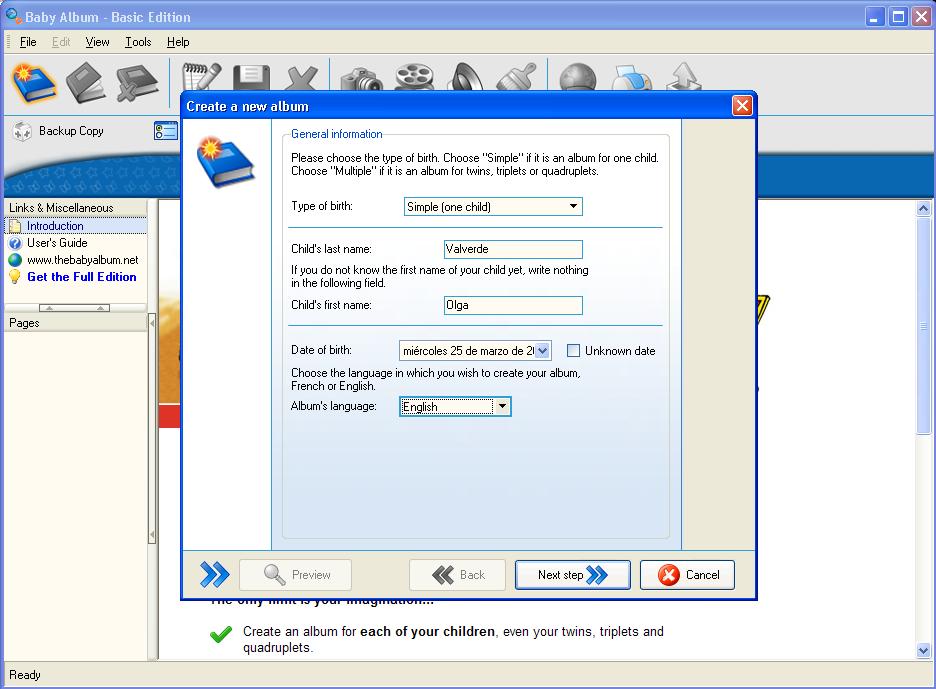Image resolution: width=936 pixels, height=689 pixels.
Task: Click the paintbrush toolbar icon
Action: [517, 76]
